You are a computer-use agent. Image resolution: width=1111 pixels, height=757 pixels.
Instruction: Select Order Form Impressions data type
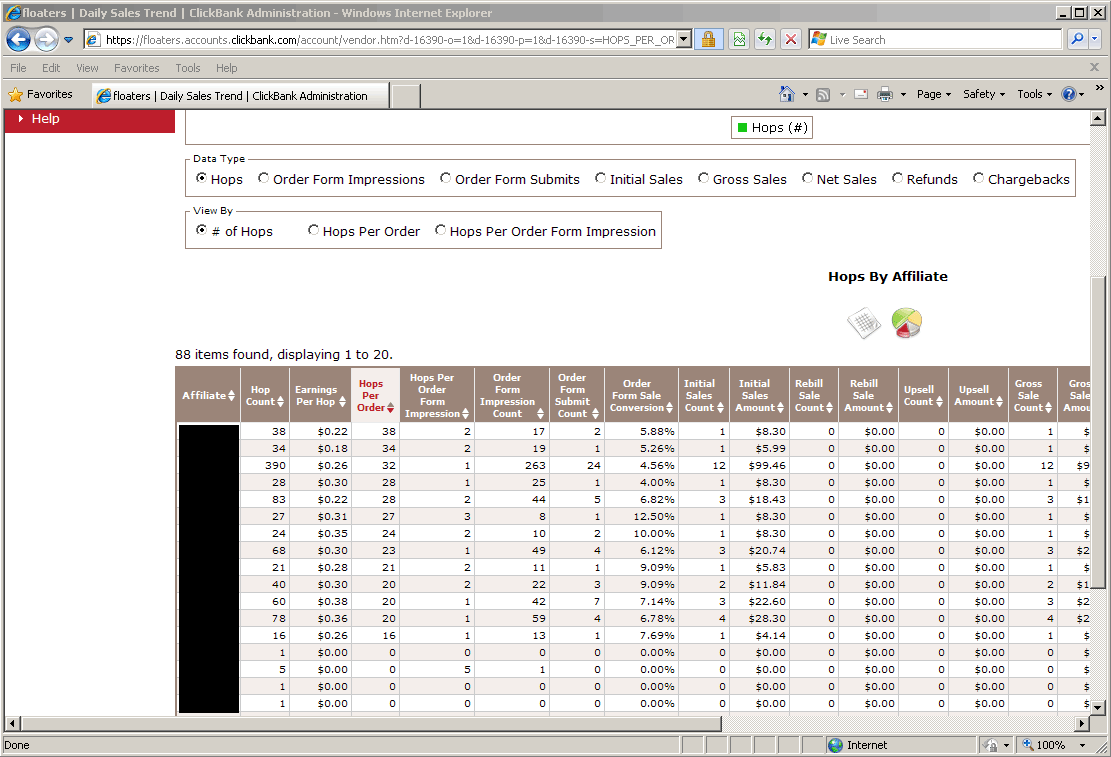click(x=264, y=178)
